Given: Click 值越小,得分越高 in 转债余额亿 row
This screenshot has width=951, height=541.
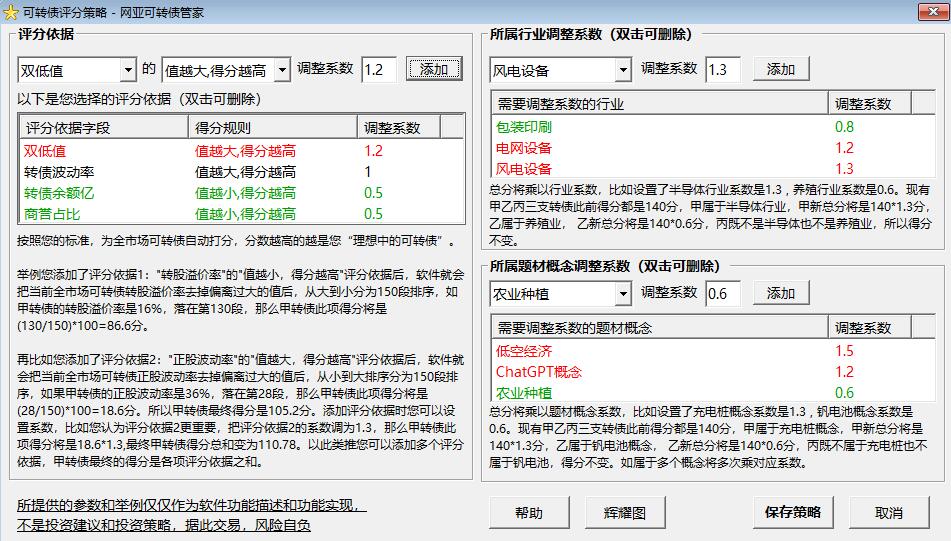Looking at the screenshot, I should tap(246, 193).
